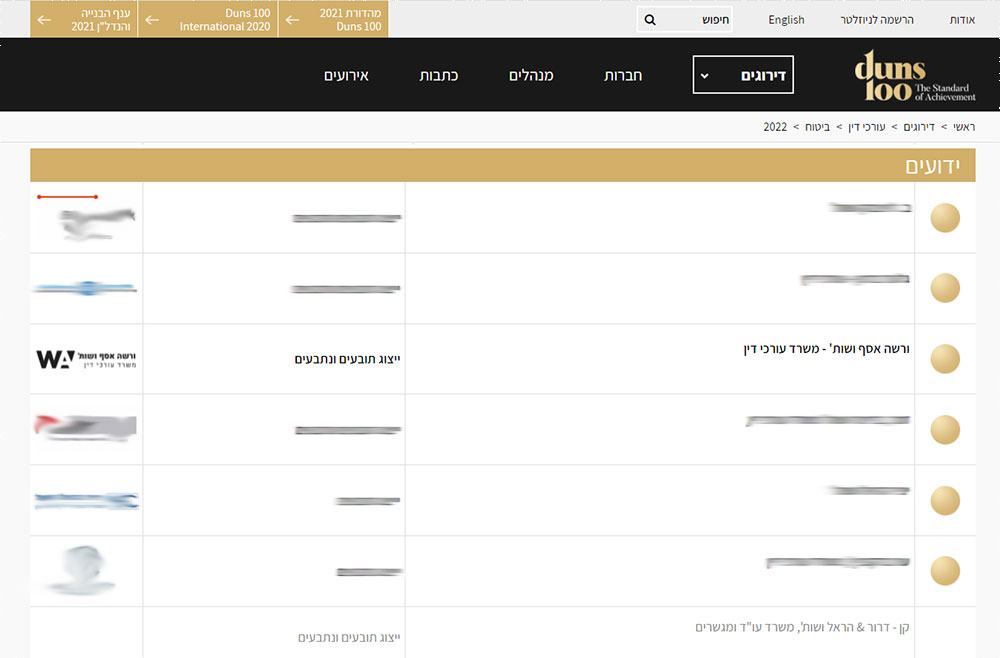Viewport: 1000px width, 658px height.
Task: Click gold medal icon in ורשה אסף row
Action: coord(945,359)
